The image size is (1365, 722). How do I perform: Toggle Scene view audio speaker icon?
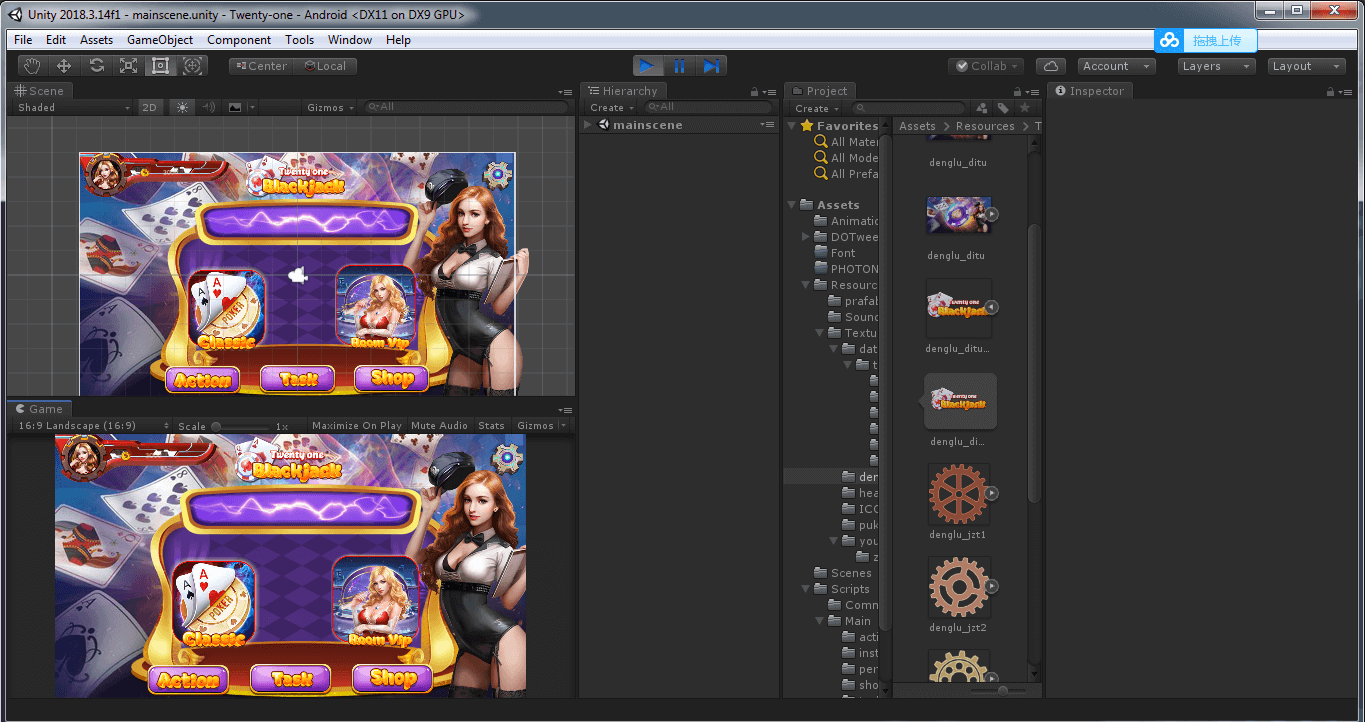point(209,107)
